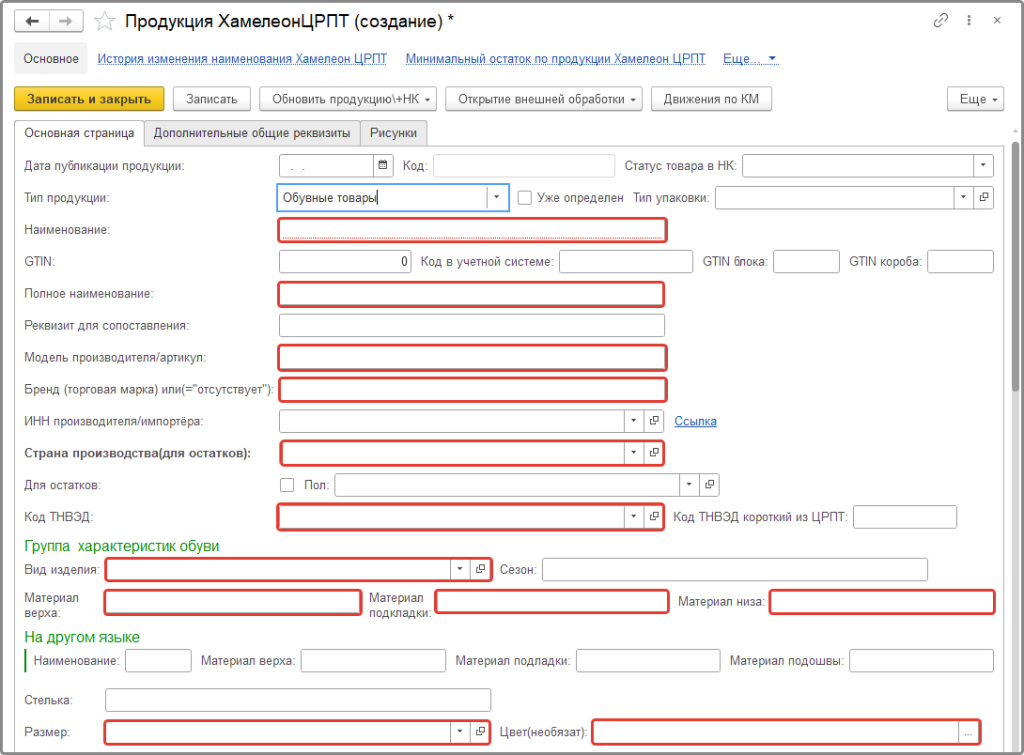The height and width of the screenshot is (755, 1024).
Task: Focus Материал низа field
Action: 882,602
